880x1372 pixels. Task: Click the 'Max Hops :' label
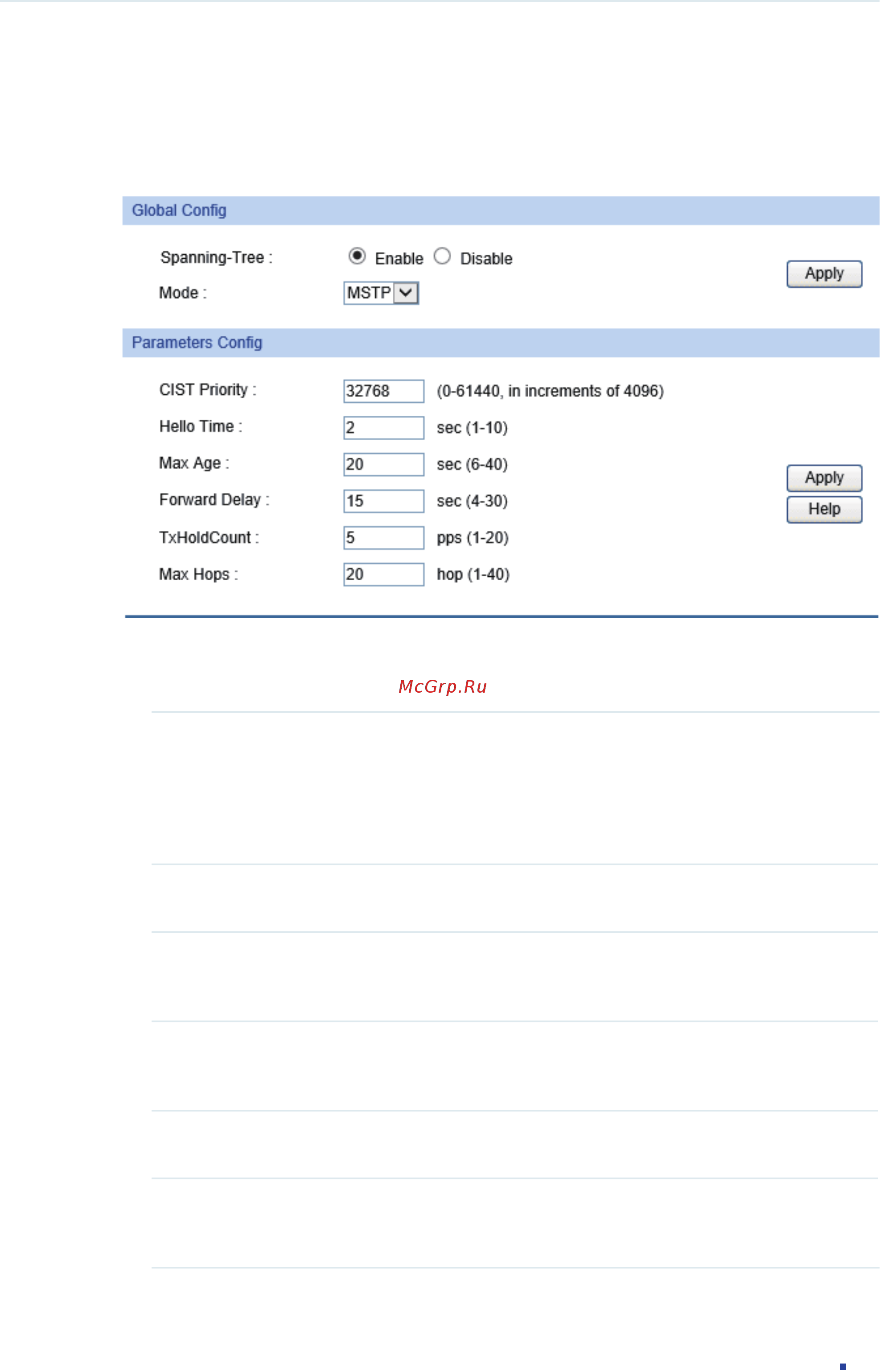pos(199,574)
